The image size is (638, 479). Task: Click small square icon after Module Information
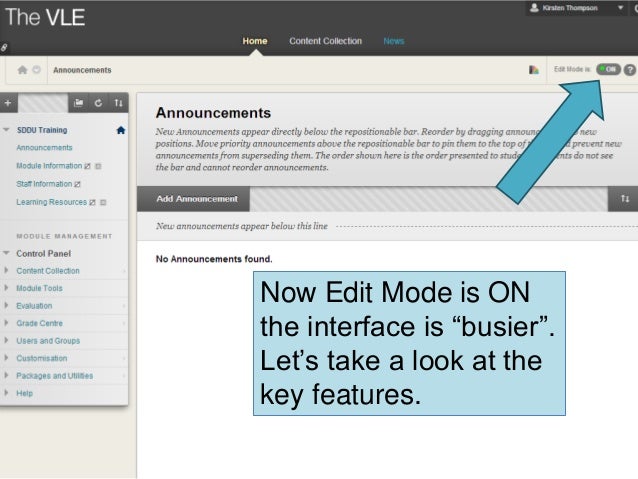pos(98,166)
